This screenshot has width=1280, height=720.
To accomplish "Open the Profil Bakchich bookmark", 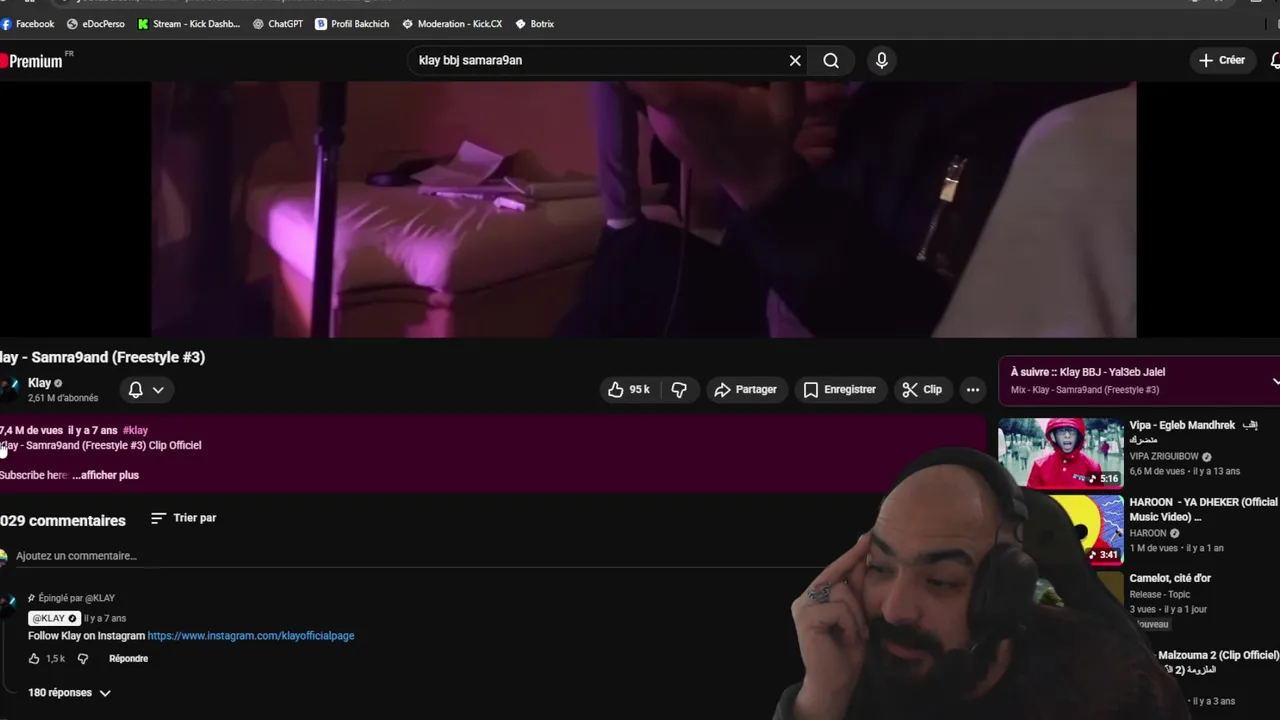I will [352, 24].
